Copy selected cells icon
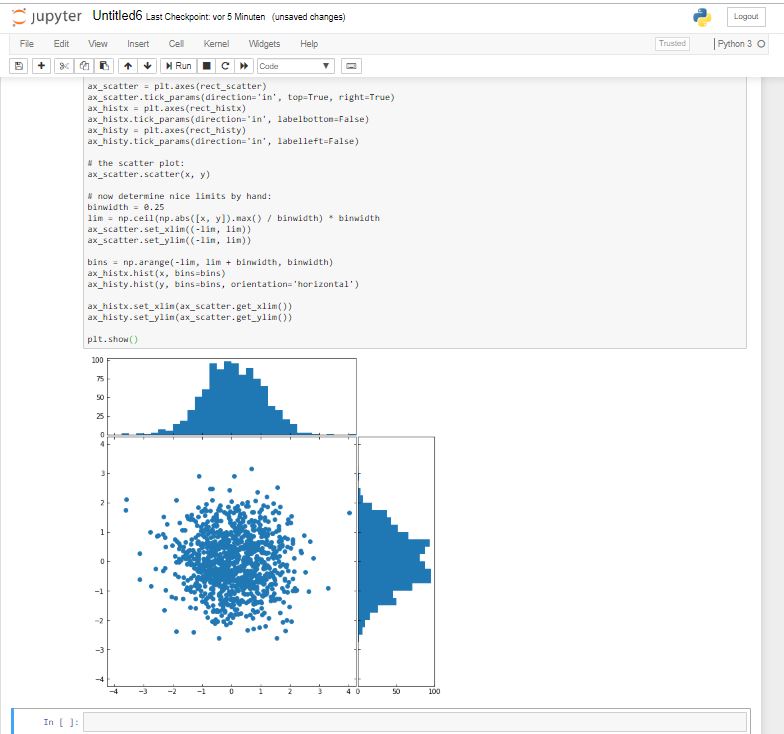Viewport: 784px width, 734px height. [x=84, y=66]
